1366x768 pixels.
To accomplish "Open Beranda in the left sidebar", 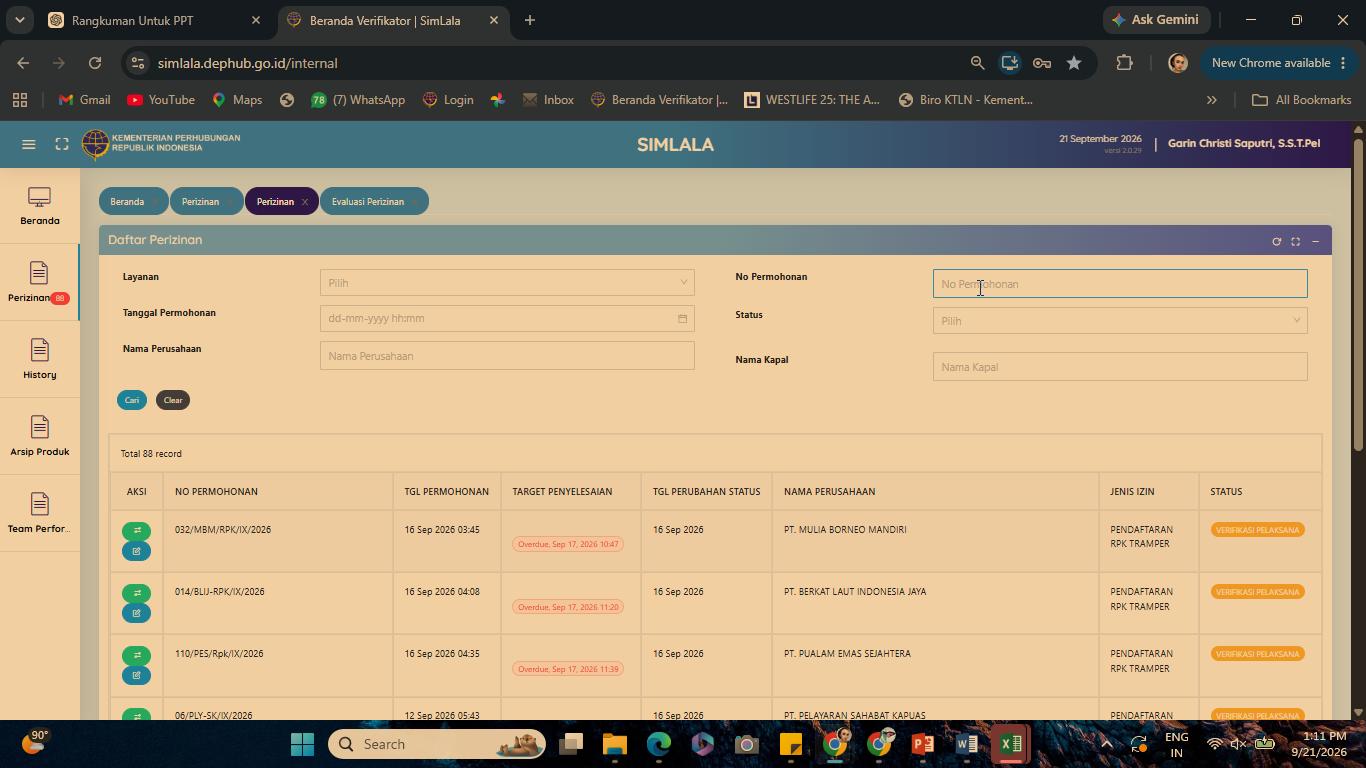I will 40,206.
